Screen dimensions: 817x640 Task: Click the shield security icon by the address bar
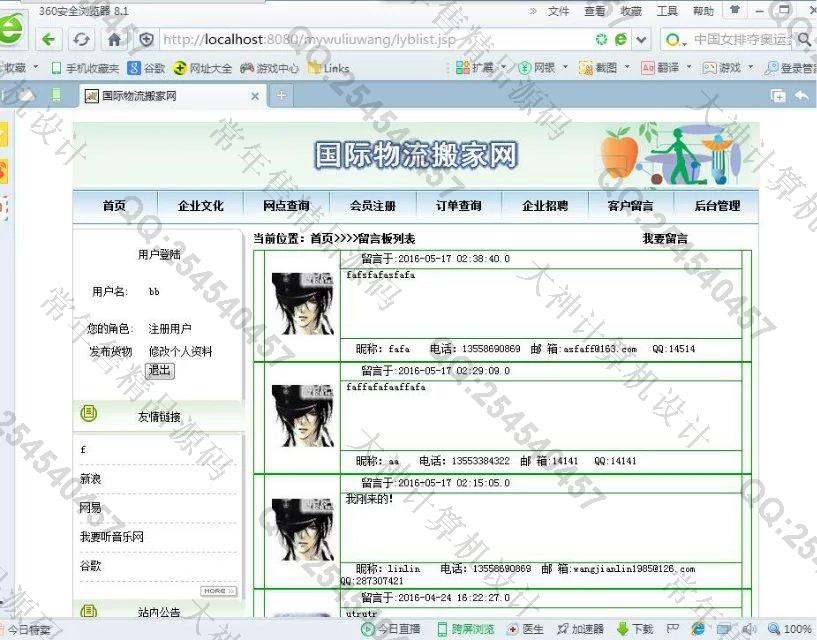(146, 40)
